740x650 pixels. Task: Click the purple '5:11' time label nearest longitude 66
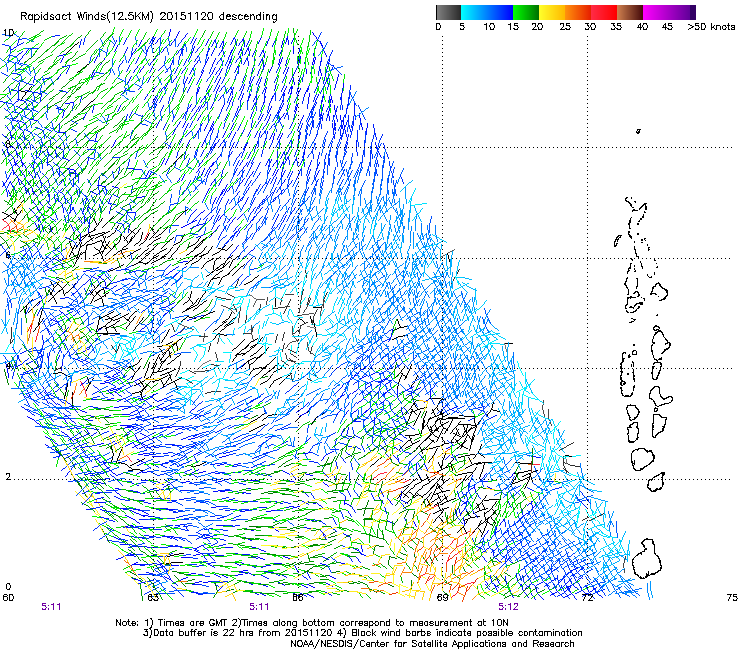260,607
